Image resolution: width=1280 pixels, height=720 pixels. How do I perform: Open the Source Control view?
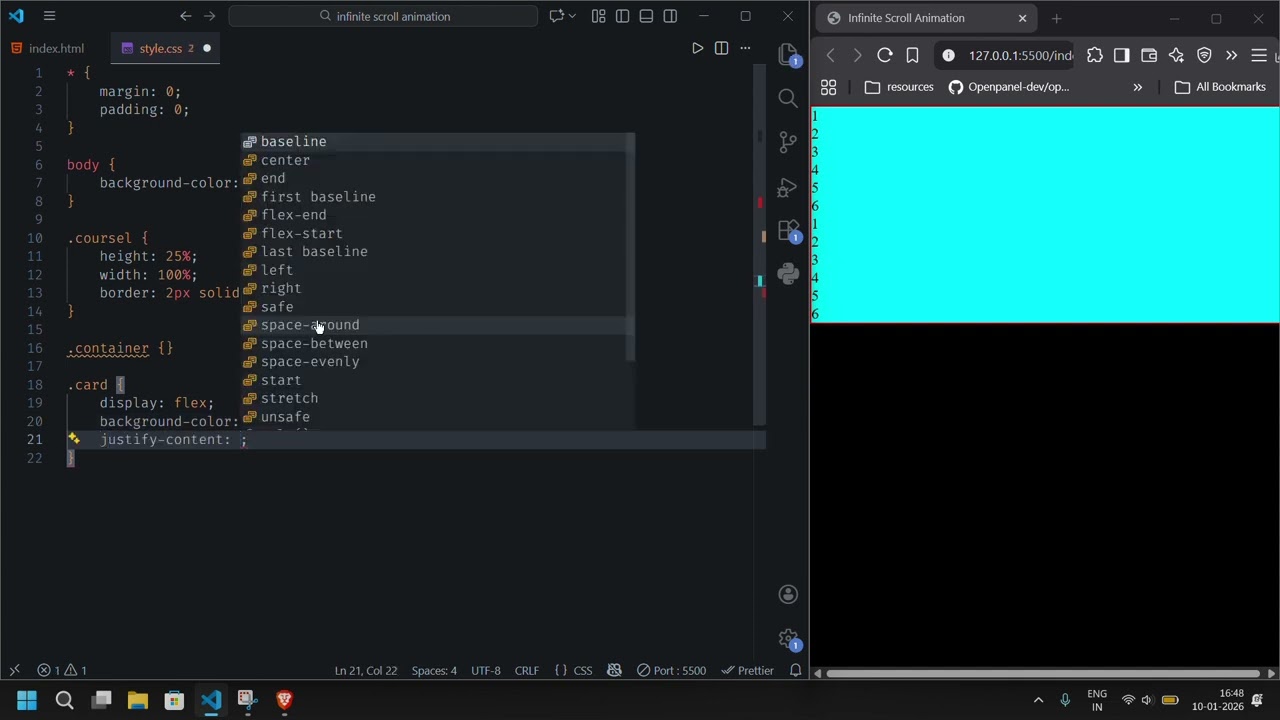click(x=788, y=142)
